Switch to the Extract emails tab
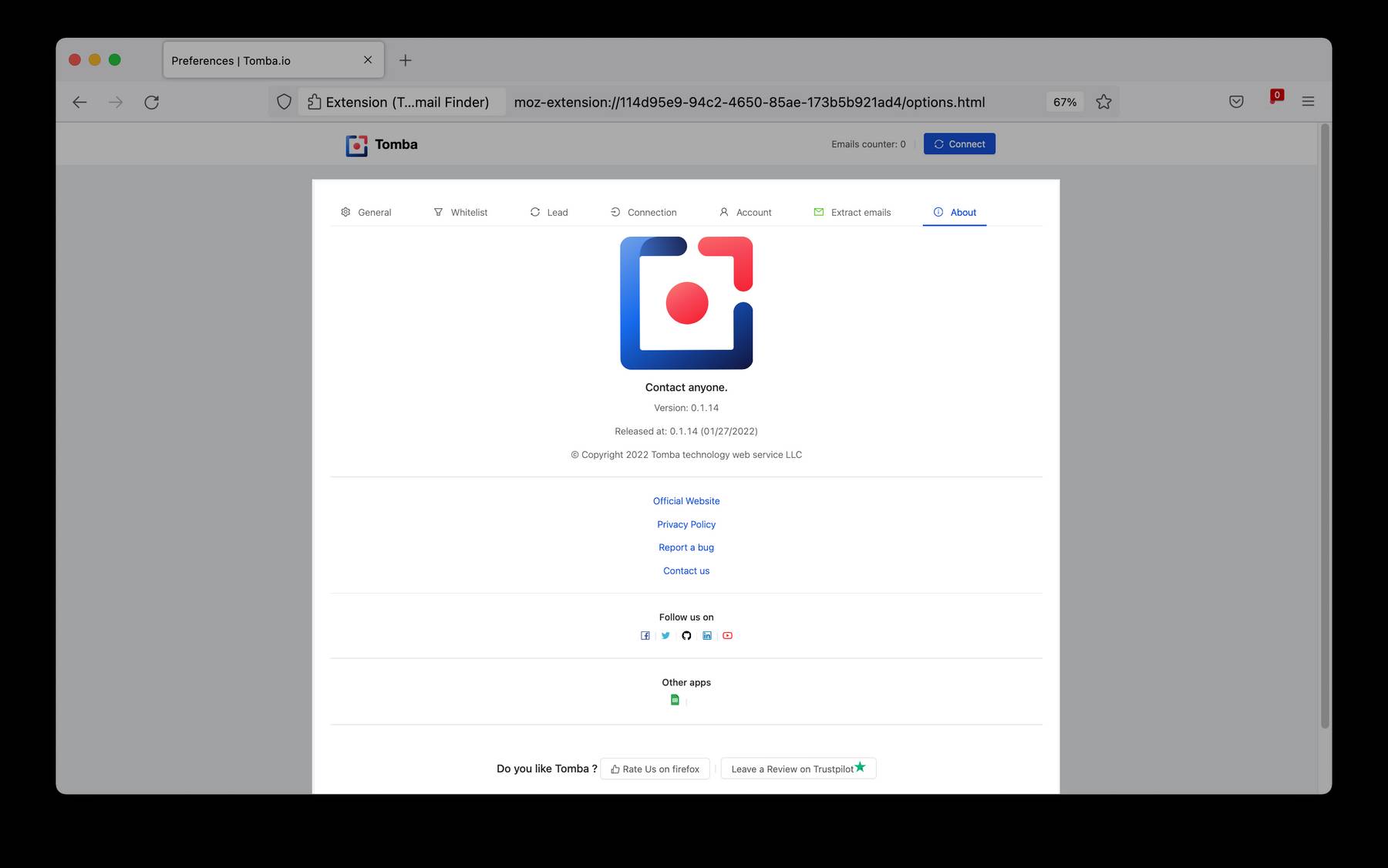The image size is (1388, 868). point(852,212)
